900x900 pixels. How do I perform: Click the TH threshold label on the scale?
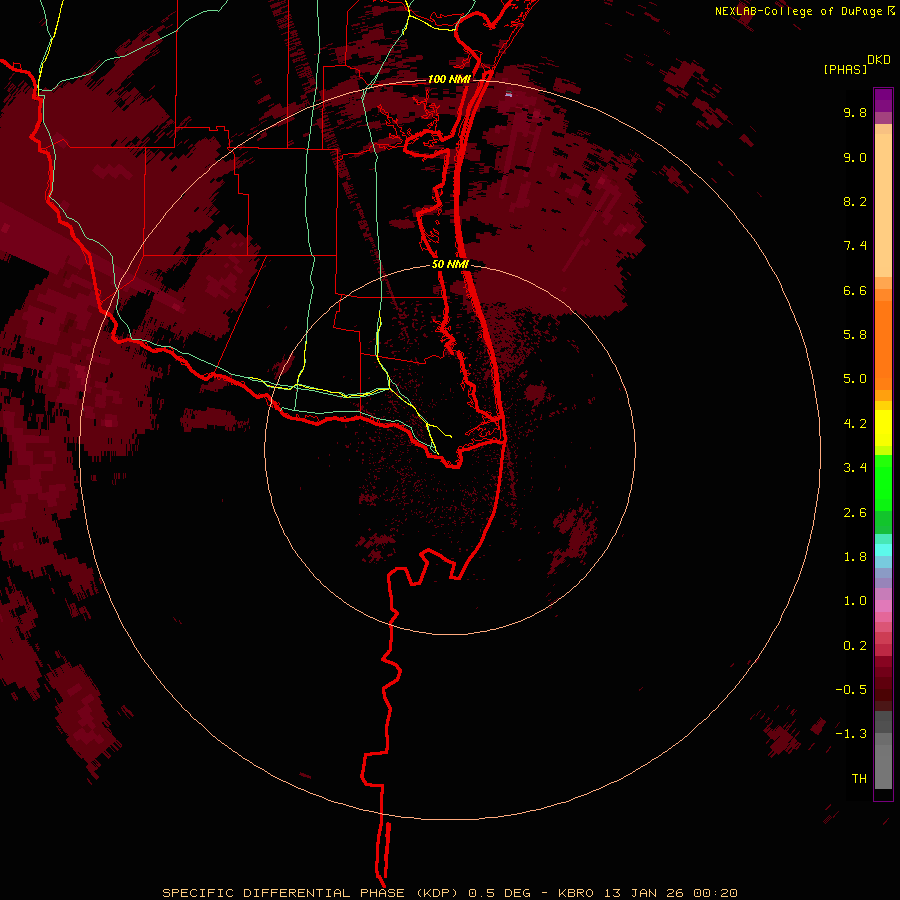click(859, 779)
